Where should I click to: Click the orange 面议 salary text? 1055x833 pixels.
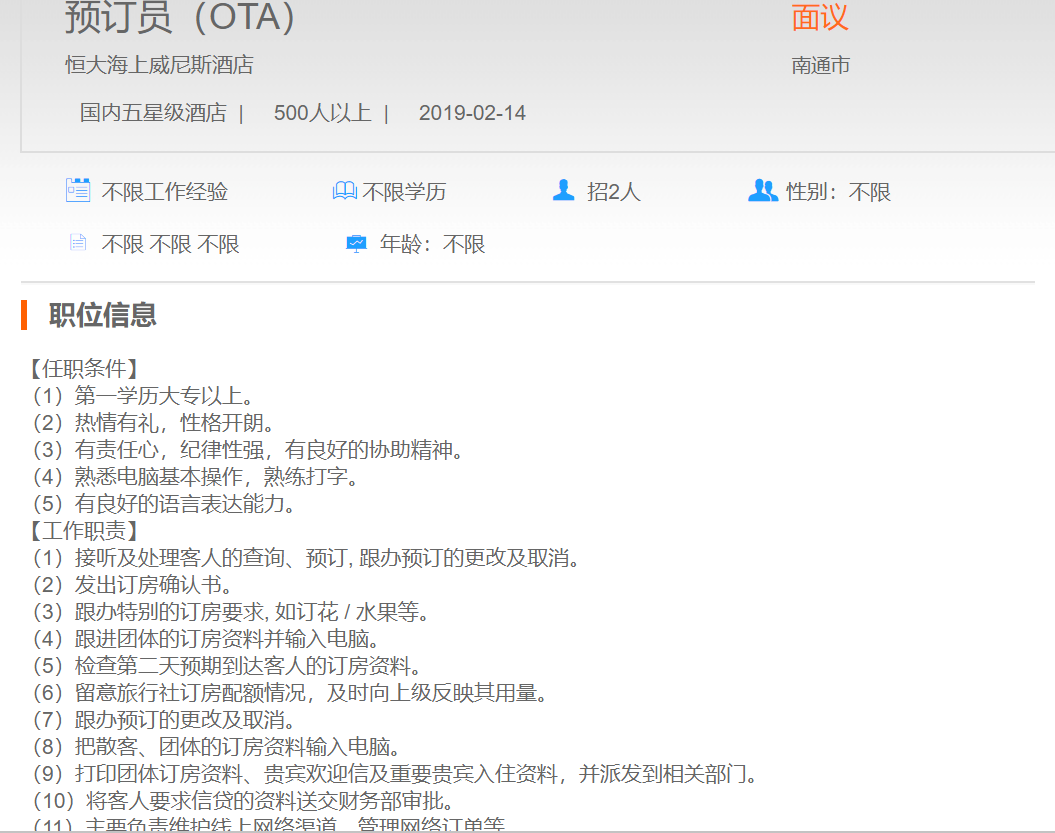point(819,17)
